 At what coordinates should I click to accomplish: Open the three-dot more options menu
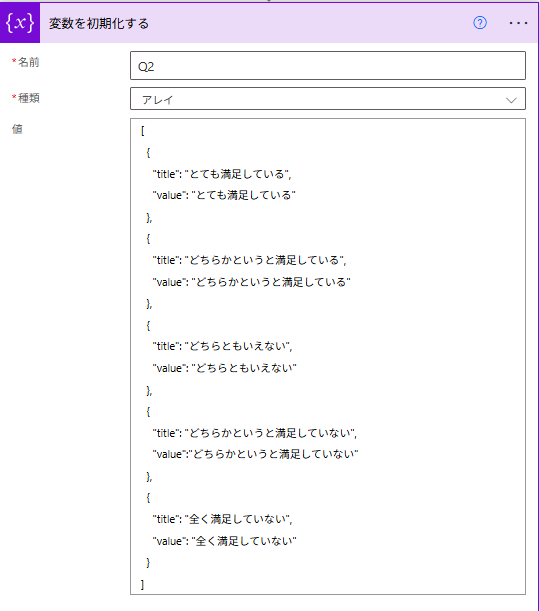(518, 23)
